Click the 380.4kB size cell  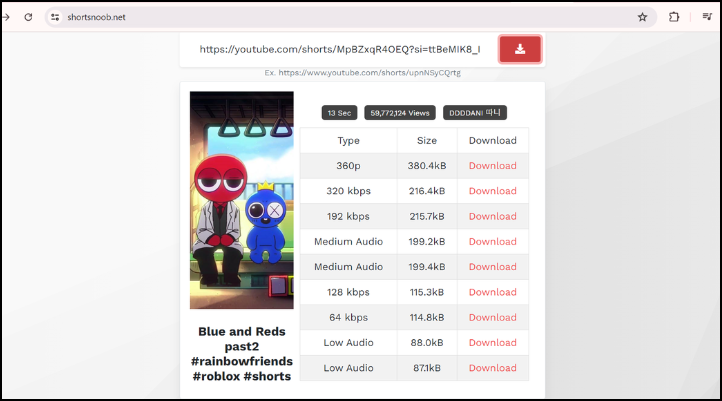427,166
